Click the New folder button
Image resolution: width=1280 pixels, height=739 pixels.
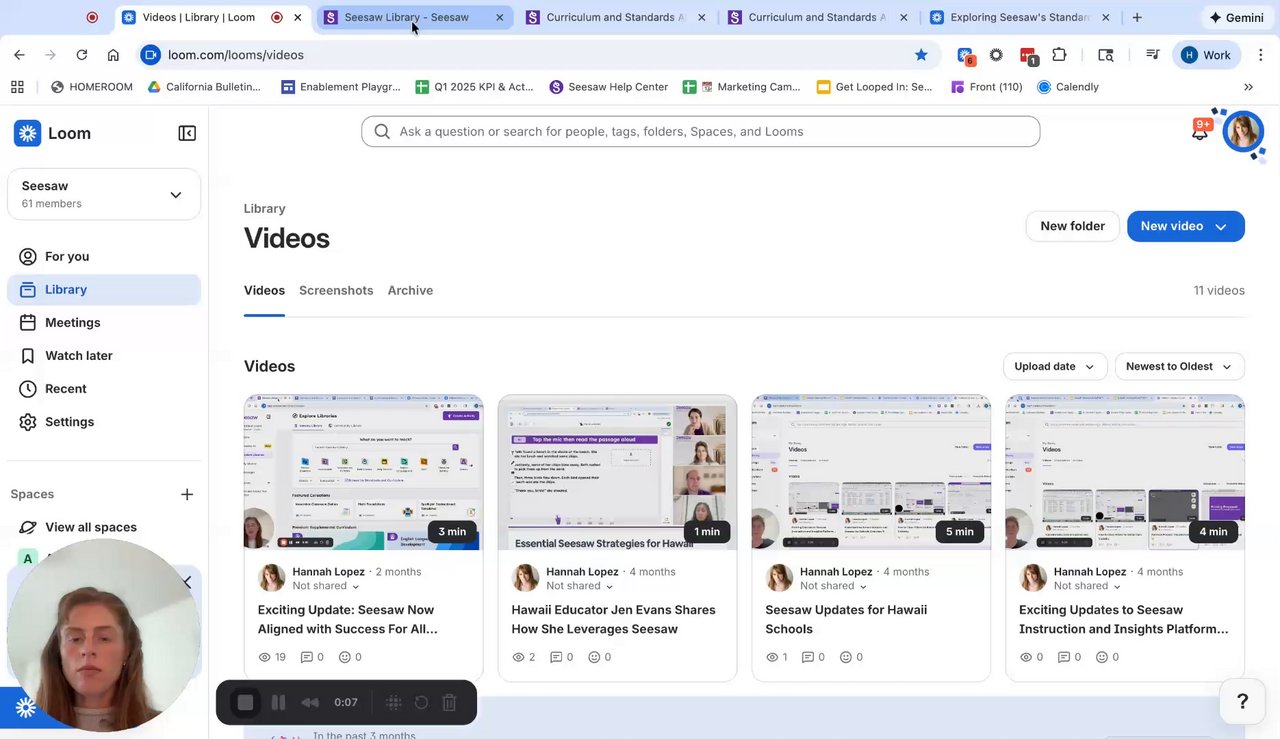1072,226
